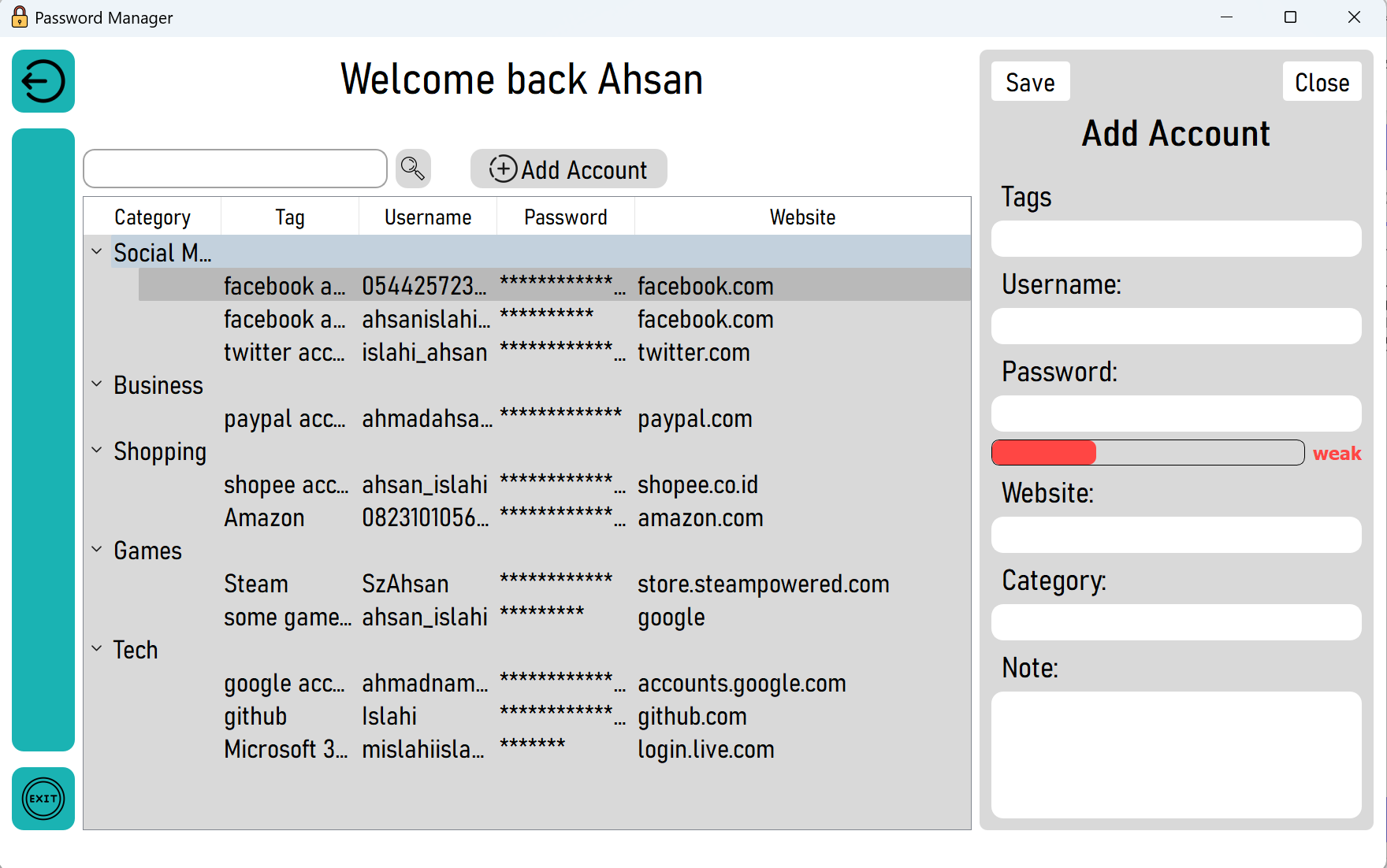
Task: Click the ahmadahsa... username cell
Action: tap(427, 418)
